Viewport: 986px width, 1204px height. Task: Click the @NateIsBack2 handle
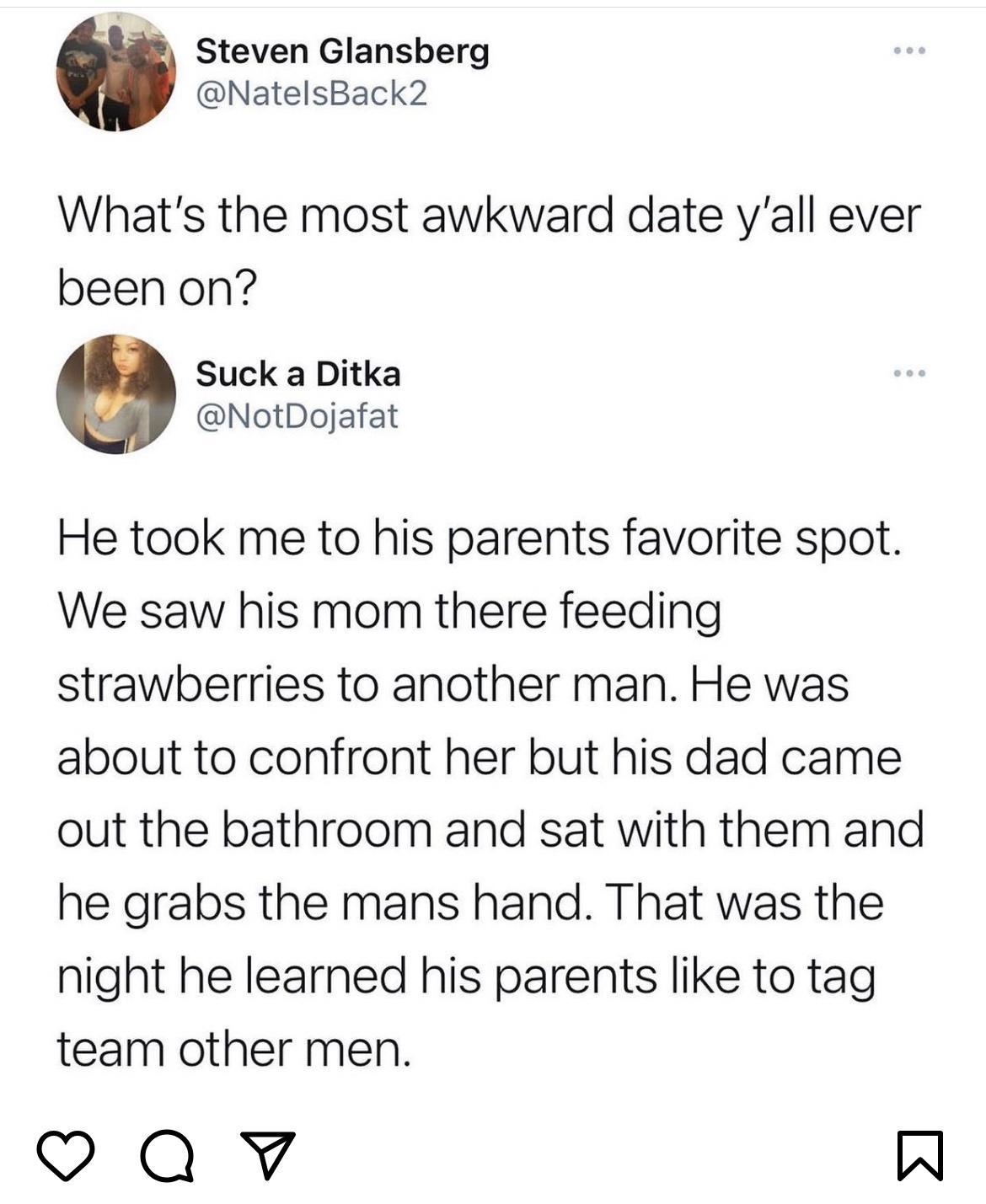click(311, 94)
